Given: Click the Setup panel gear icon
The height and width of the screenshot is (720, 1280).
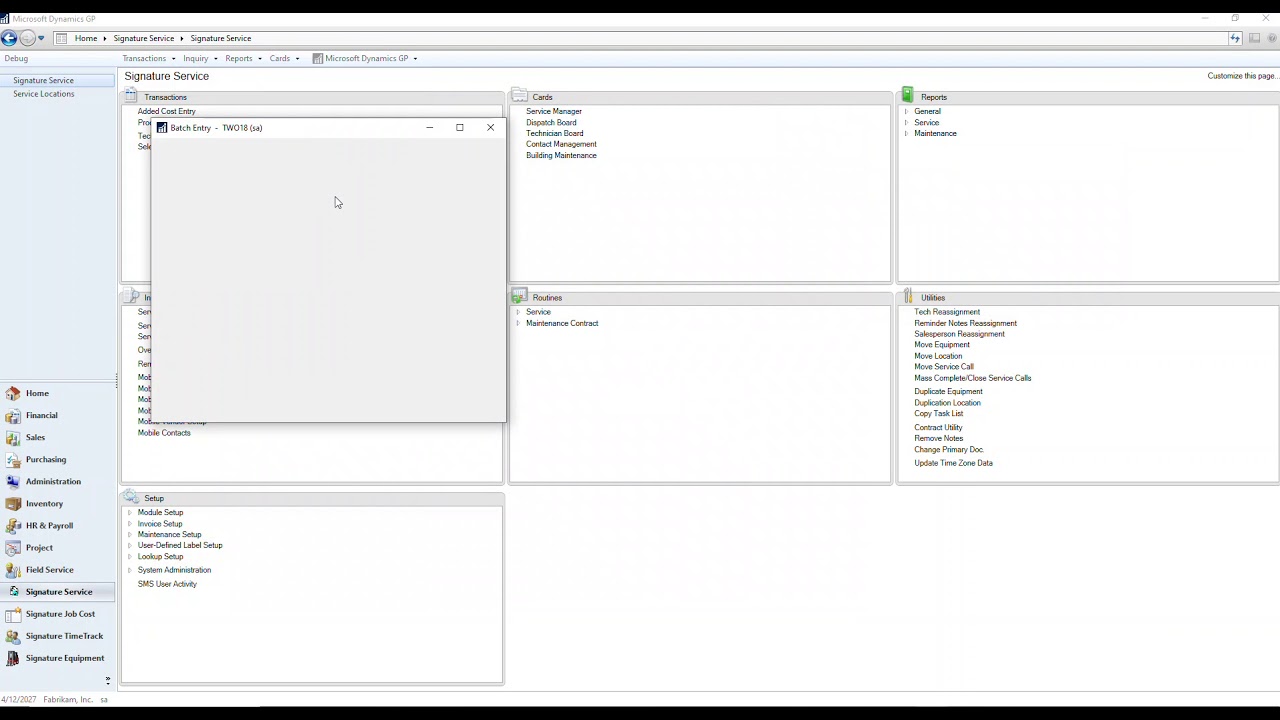Looking at the screenshot, I should (131, 496).
